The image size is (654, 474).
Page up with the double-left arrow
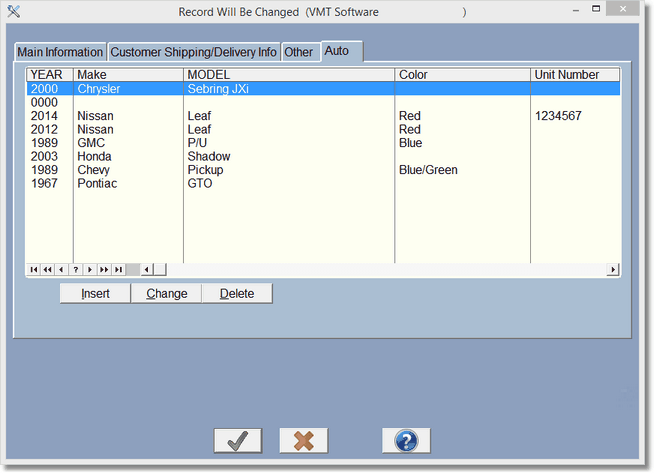[48, 270]
